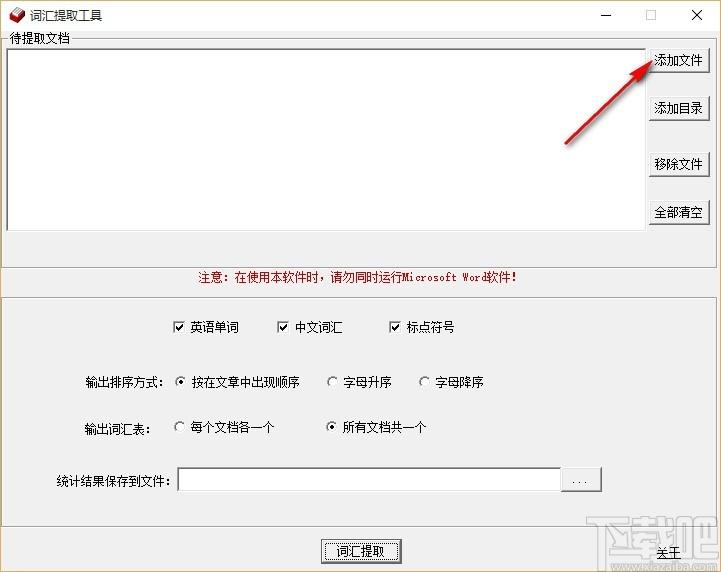Minimize the 词汇提取工具 window
The height and width of the screenshot is (572, 721).
(x=606, y=15)
